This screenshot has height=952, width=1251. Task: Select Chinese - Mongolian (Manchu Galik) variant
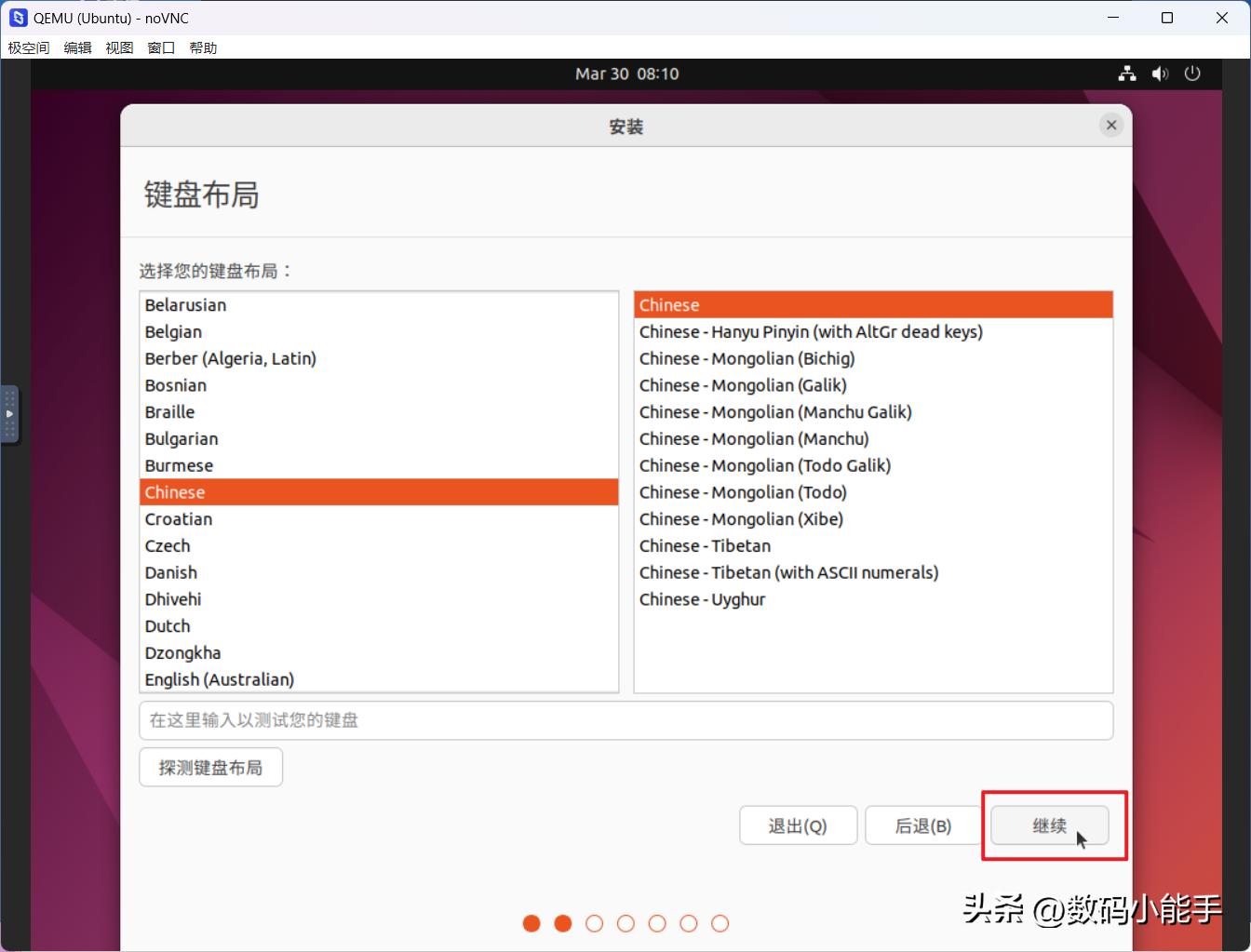[x=874, y=412]
